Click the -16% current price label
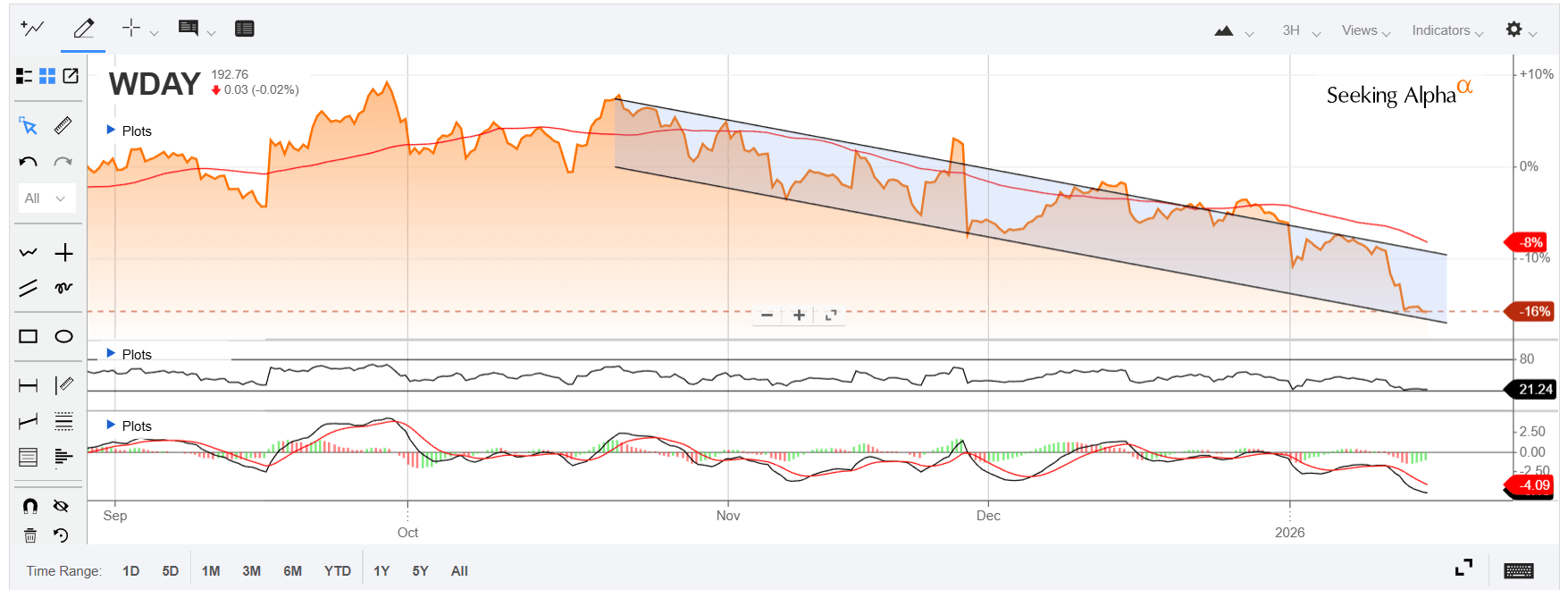The image size is (1568, 590). tap(1531, 312)
